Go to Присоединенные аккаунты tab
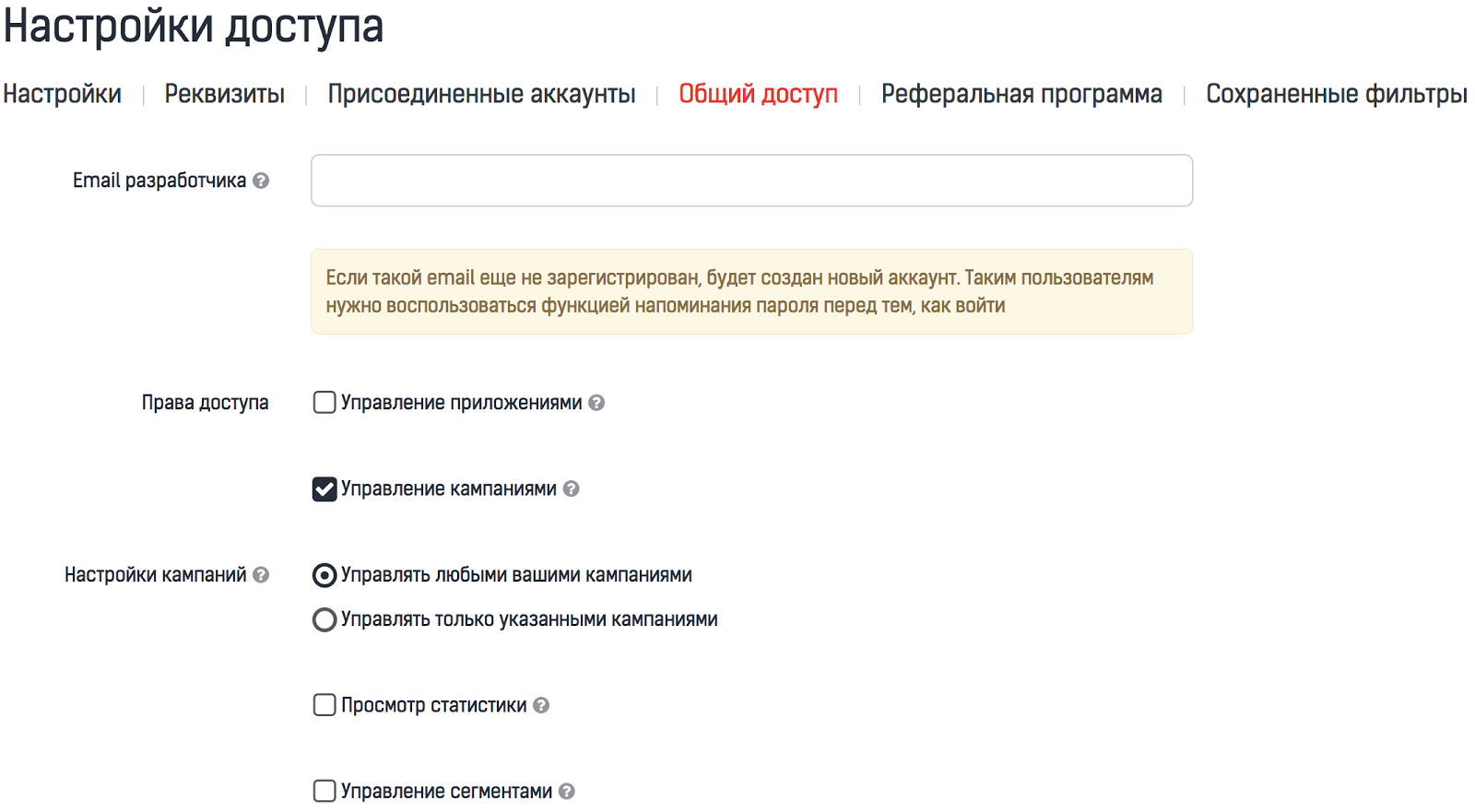The height and width of the screenshot is (812, 1475). (481, 94)
